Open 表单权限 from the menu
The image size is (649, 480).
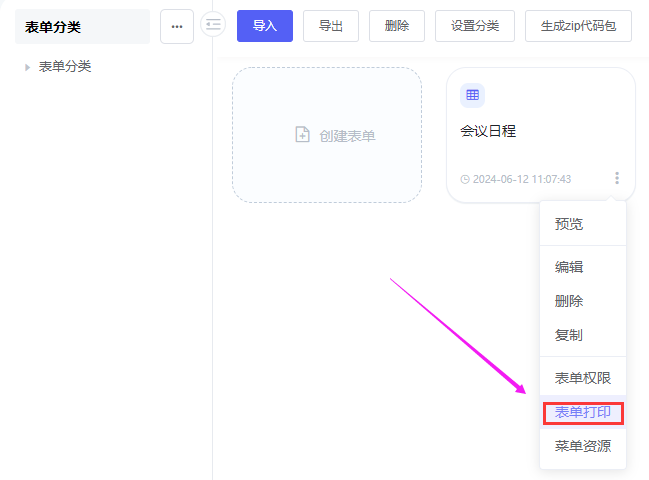coord(583,378)
